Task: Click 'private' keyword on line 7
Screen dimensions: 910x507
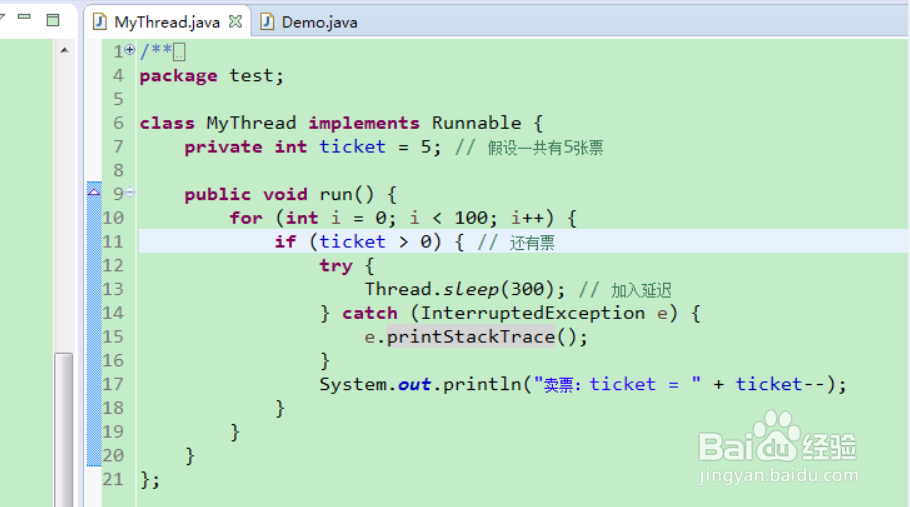Action: coord(223,147)
